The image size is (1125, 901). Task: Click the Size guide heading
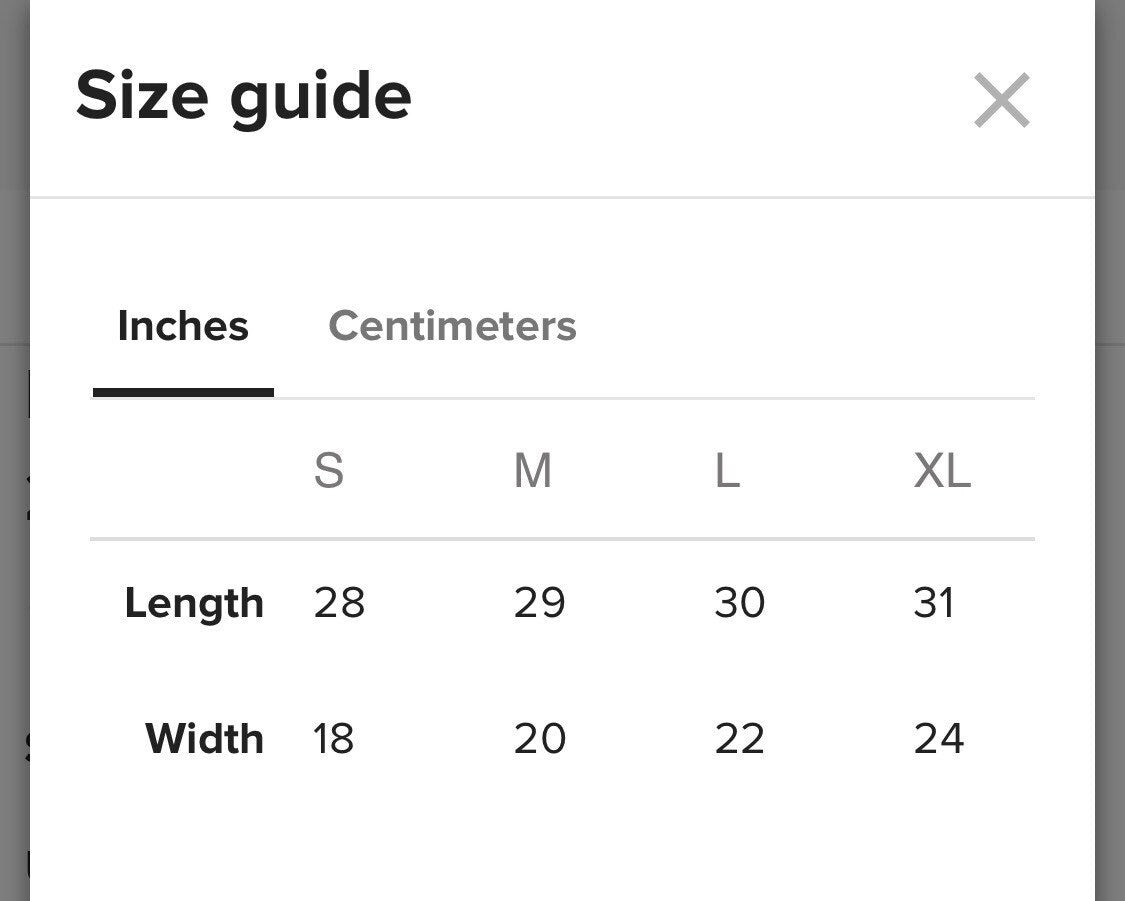(x=243, y=96)
